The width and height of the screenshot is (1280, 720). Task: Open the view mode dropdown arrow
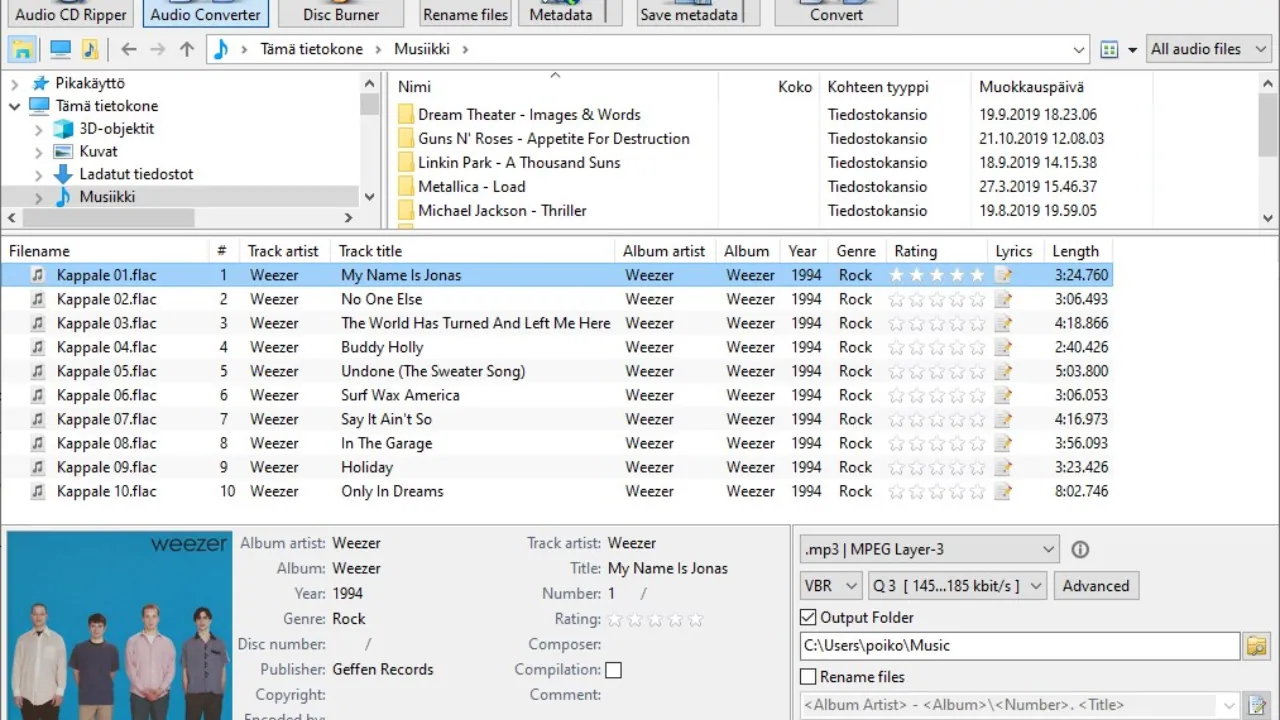(1132, 49)
